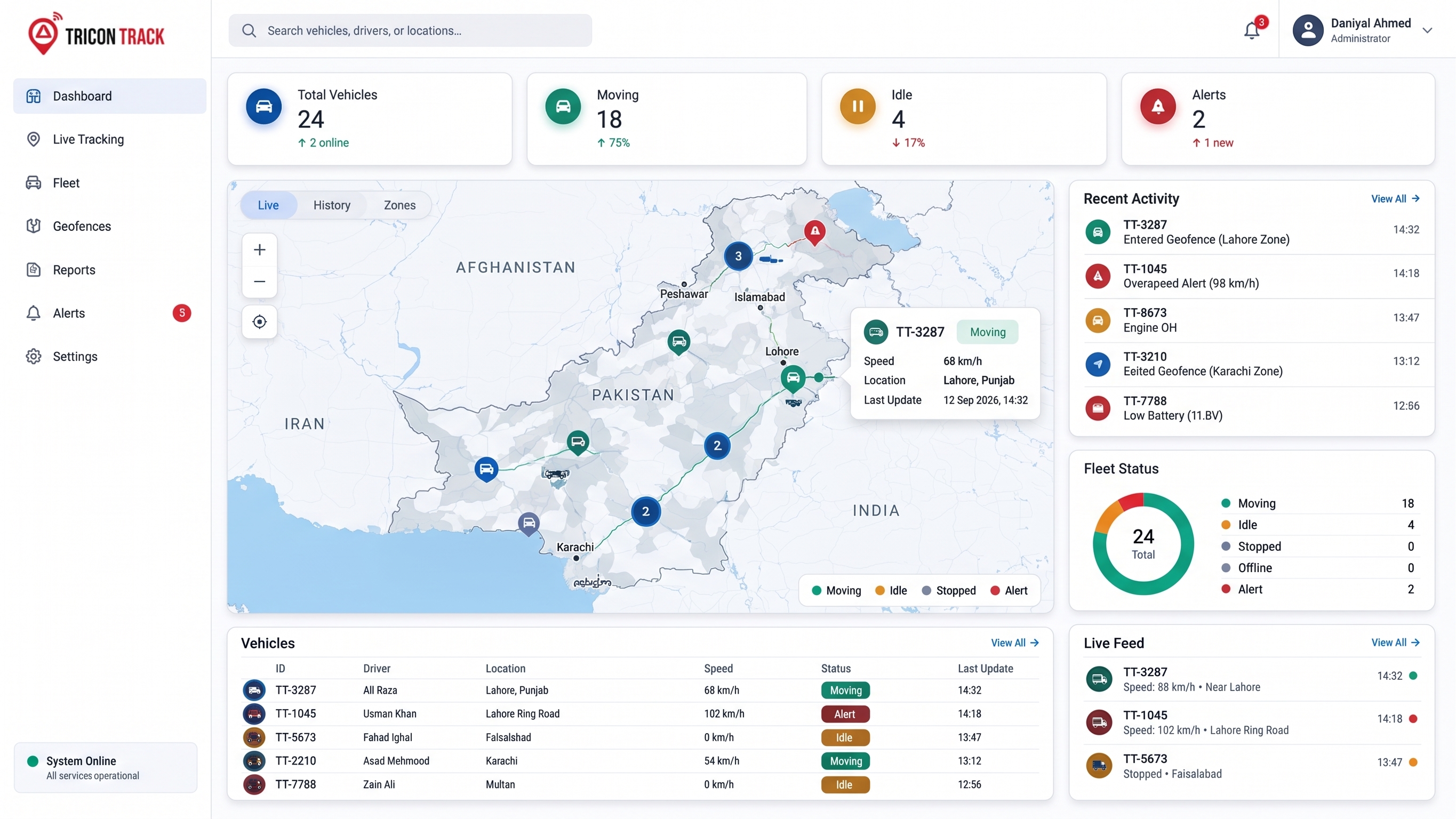Open Reports in the sidebar

pyautogui.click(x=110, y=270)
